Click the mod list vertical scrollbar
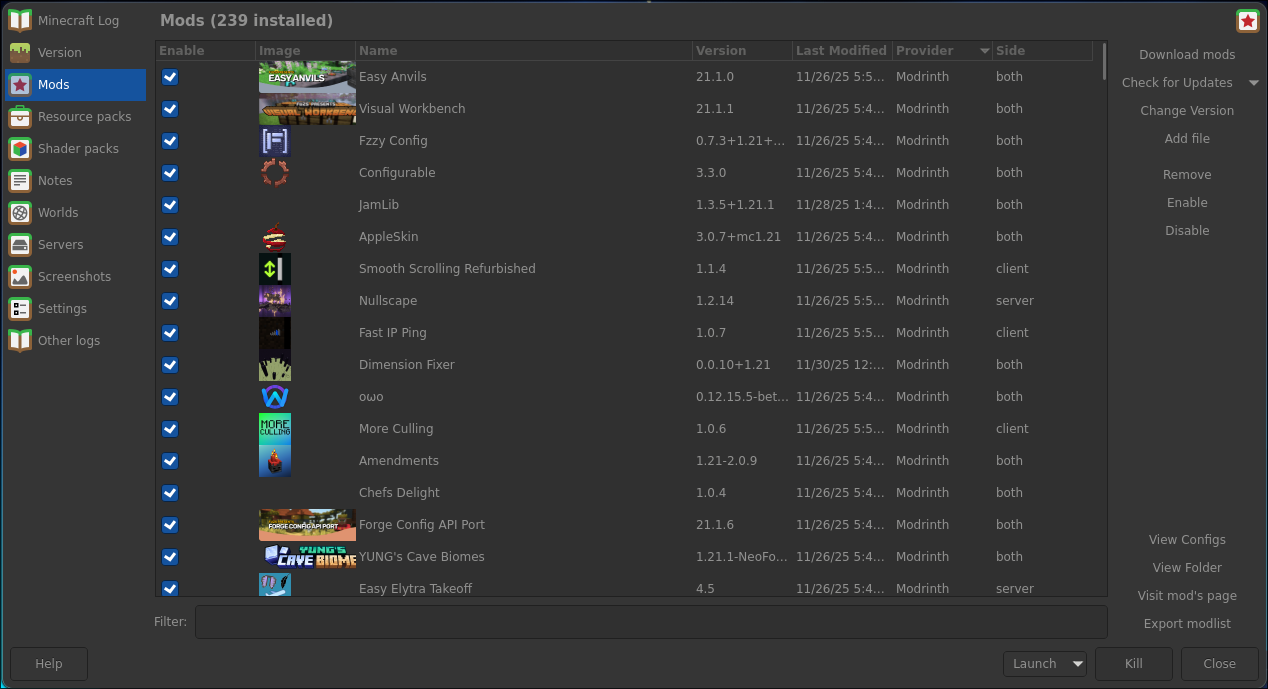Image resolution: width=1268 pixels, height=689 pixels. (x=1104, y=62)
